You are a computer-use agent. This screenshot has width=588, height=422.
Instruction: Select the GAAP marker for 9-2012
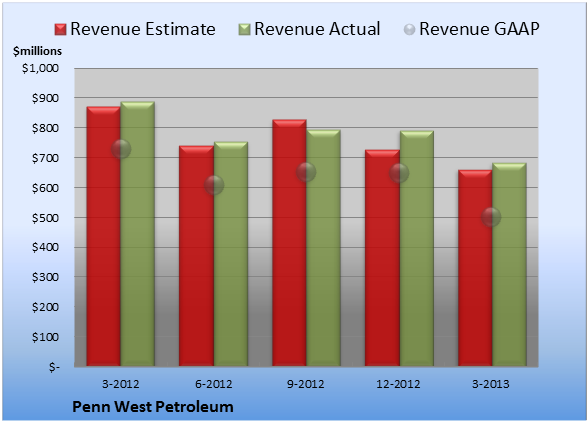click(306, 172)
